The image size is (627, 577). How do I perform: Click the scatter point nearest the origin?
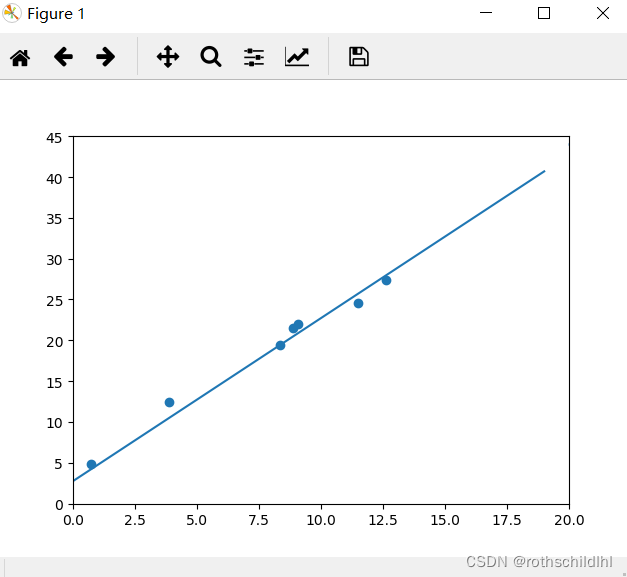pyautogui.click(x=91, y=464)
